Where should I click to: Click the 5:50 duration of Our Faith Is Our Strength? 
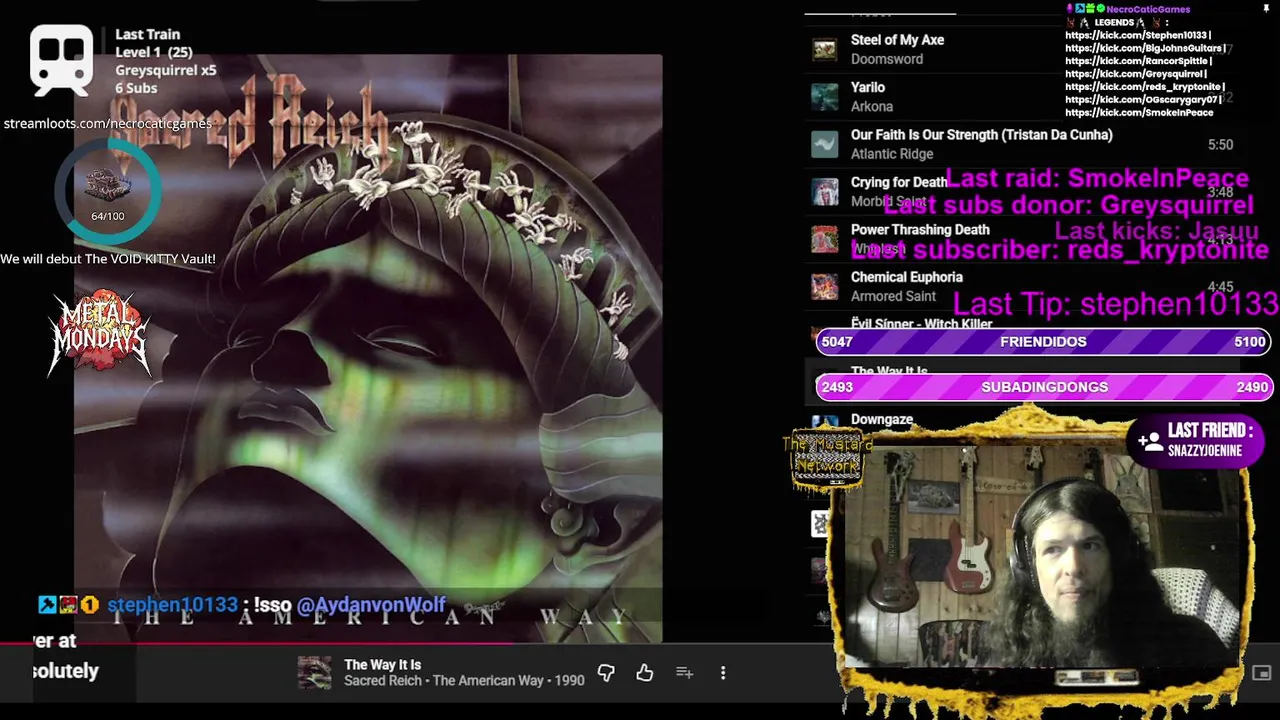click(1220, 145)
